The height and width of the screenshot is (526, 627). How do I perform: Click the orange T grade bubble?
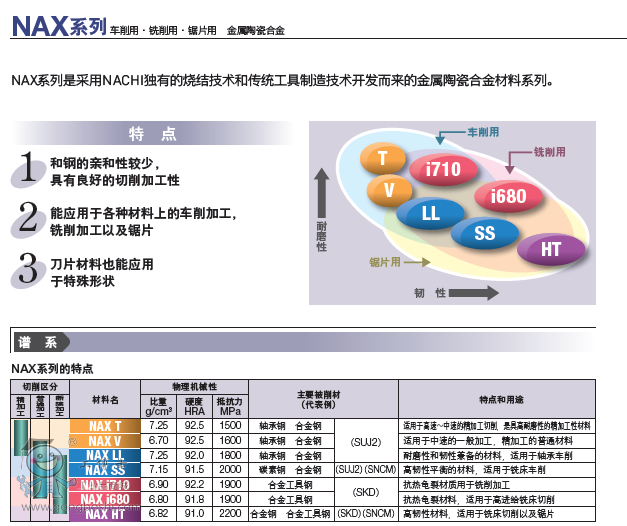(383, 158)
